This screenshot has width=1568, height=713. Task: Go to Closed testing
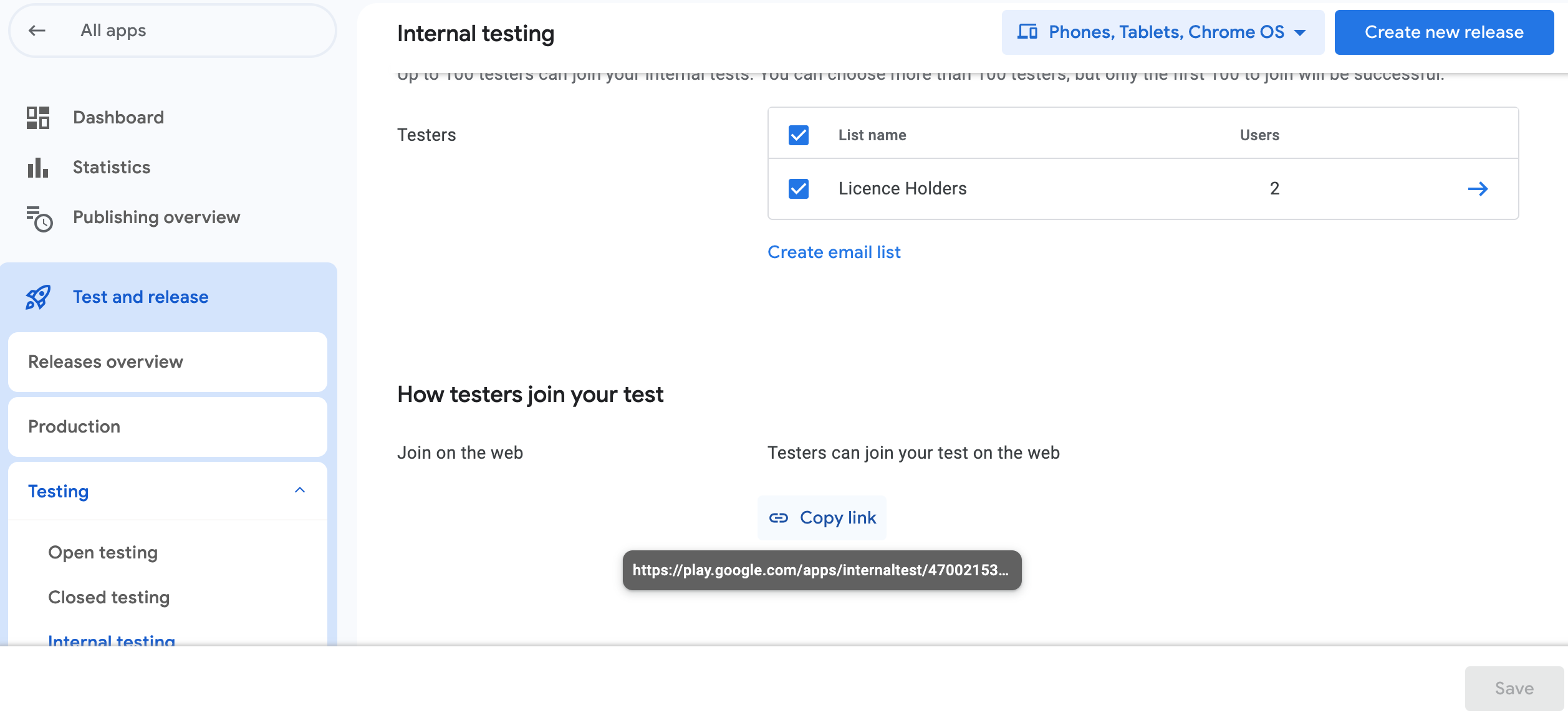click(107, 597)
